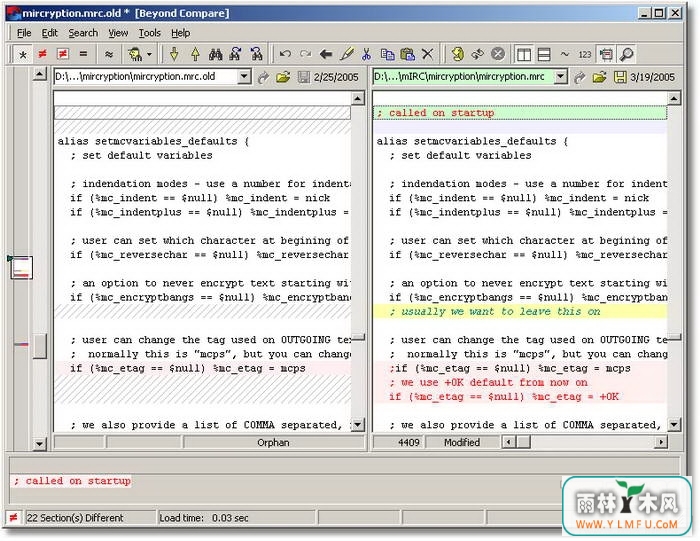Open the View menu
700x541 pixels.
click(x=118, y=33)
